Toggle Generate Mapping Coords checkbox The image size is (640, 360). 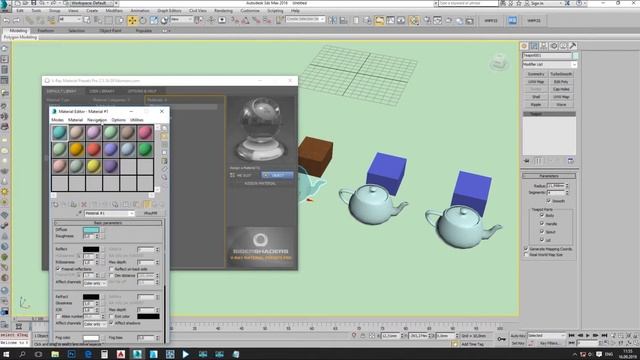click(x=526, y=249)
